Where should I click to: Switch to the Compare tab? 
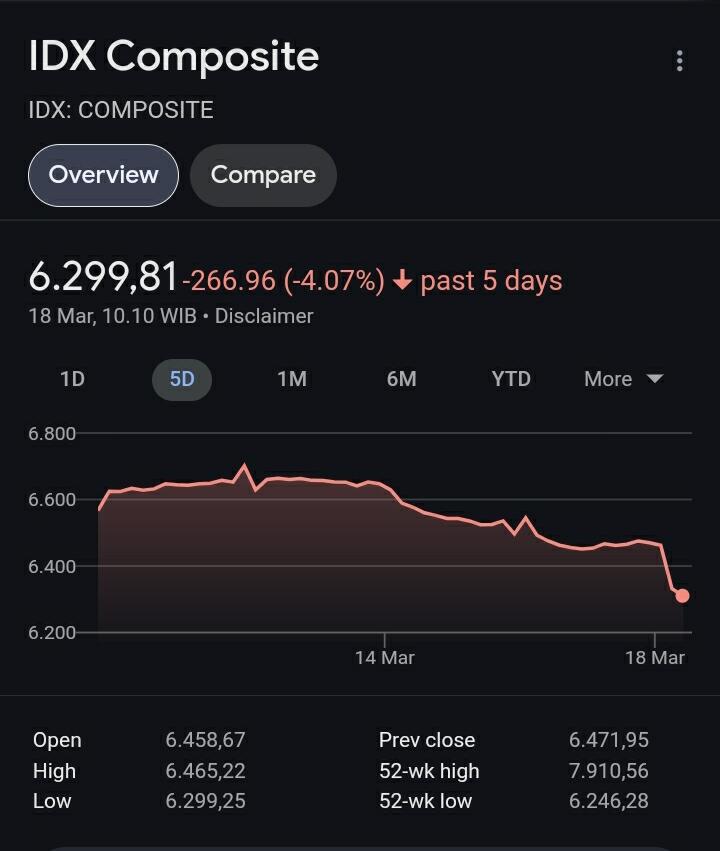(263, 175)
